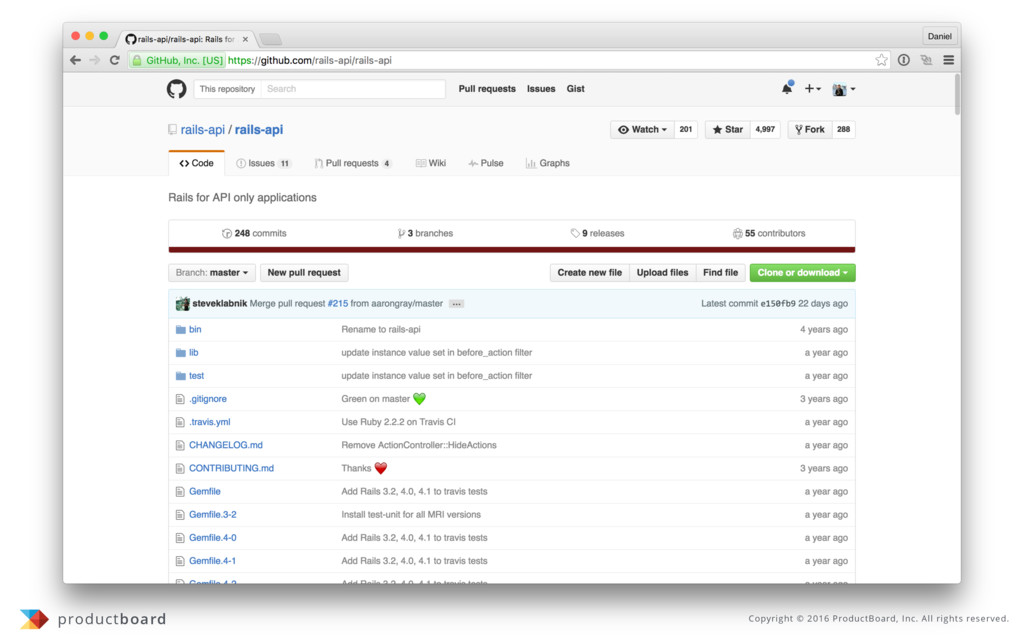Open notifications bell icon
The image size is (1024, 640).
[x=787, y=88]
